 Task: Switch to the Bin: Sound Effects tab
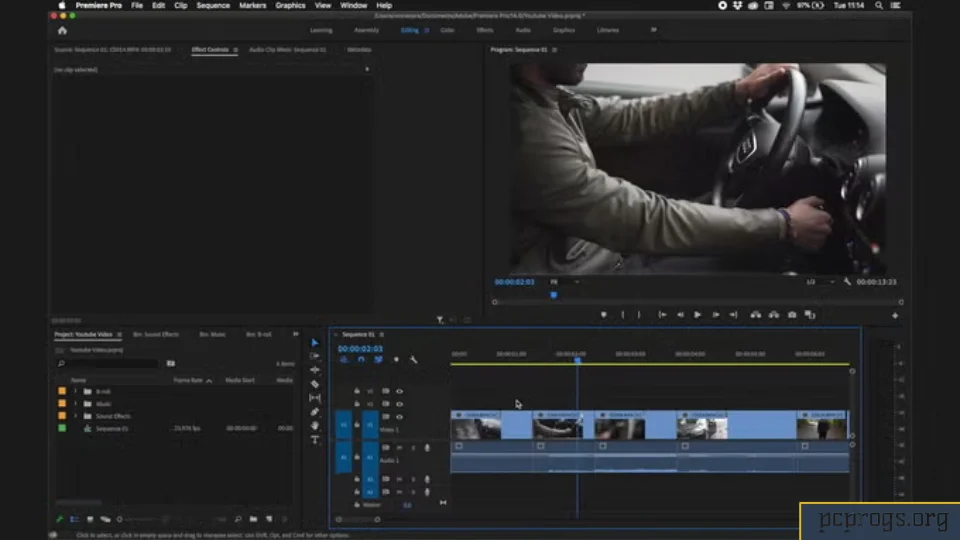pos(156,334)
